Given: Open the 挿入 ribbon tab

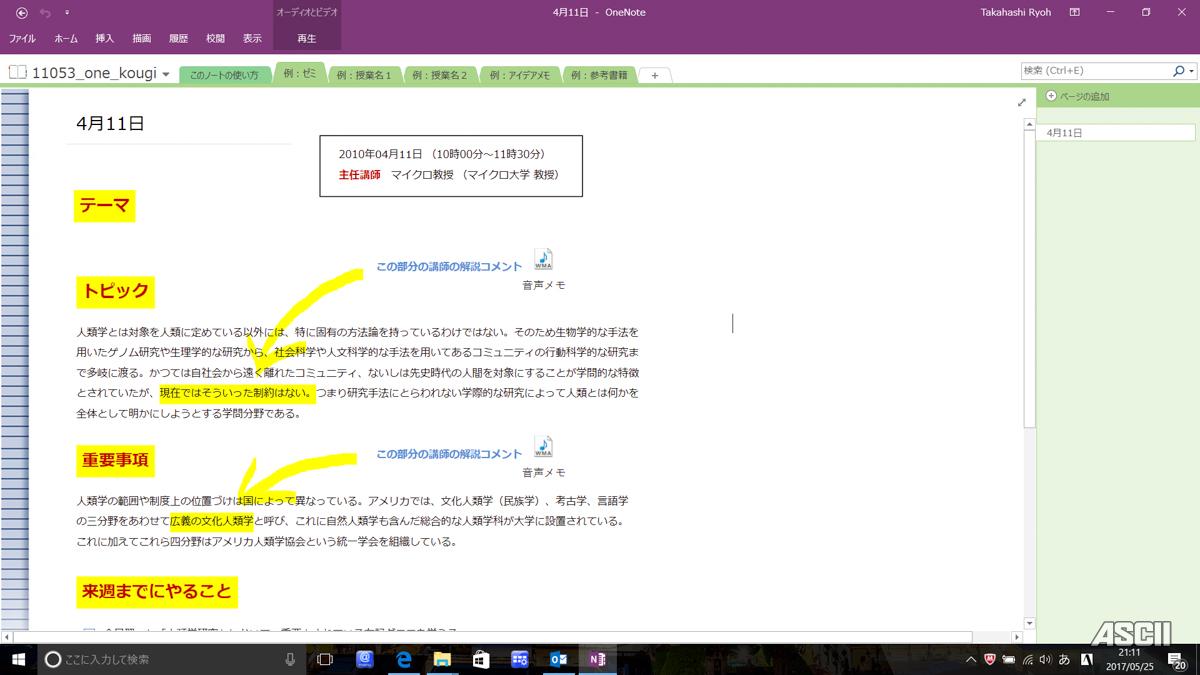Looking at the screenshot, I should tap(104, 38).
